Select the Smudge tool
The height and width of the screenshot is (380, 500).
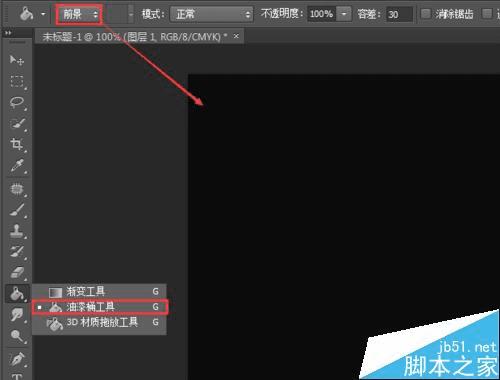(17, 314)
